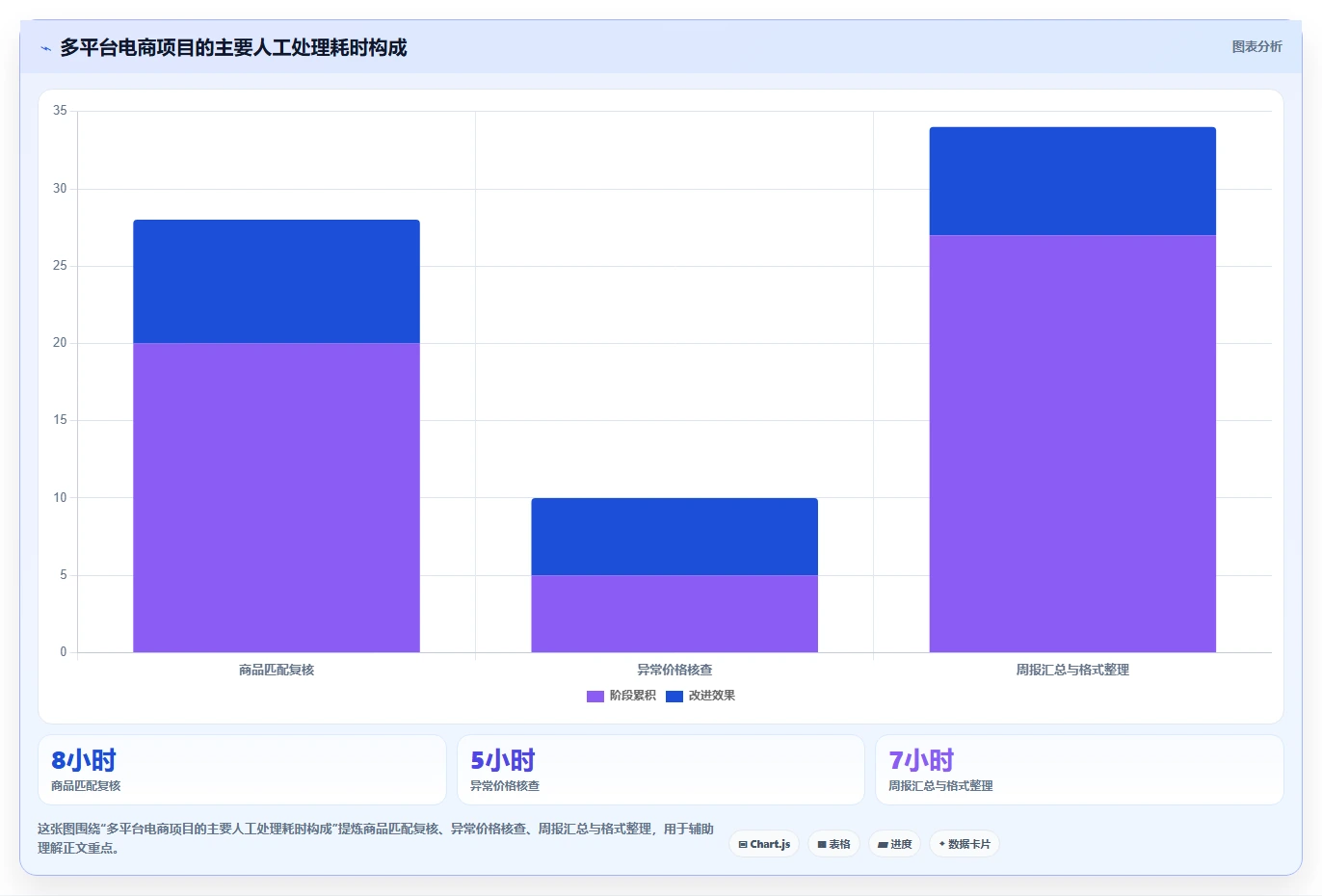Screen dimensions: 1322x896
Task: Open the 5小时 异常价格核查 data card
Action: coord(660,770)
